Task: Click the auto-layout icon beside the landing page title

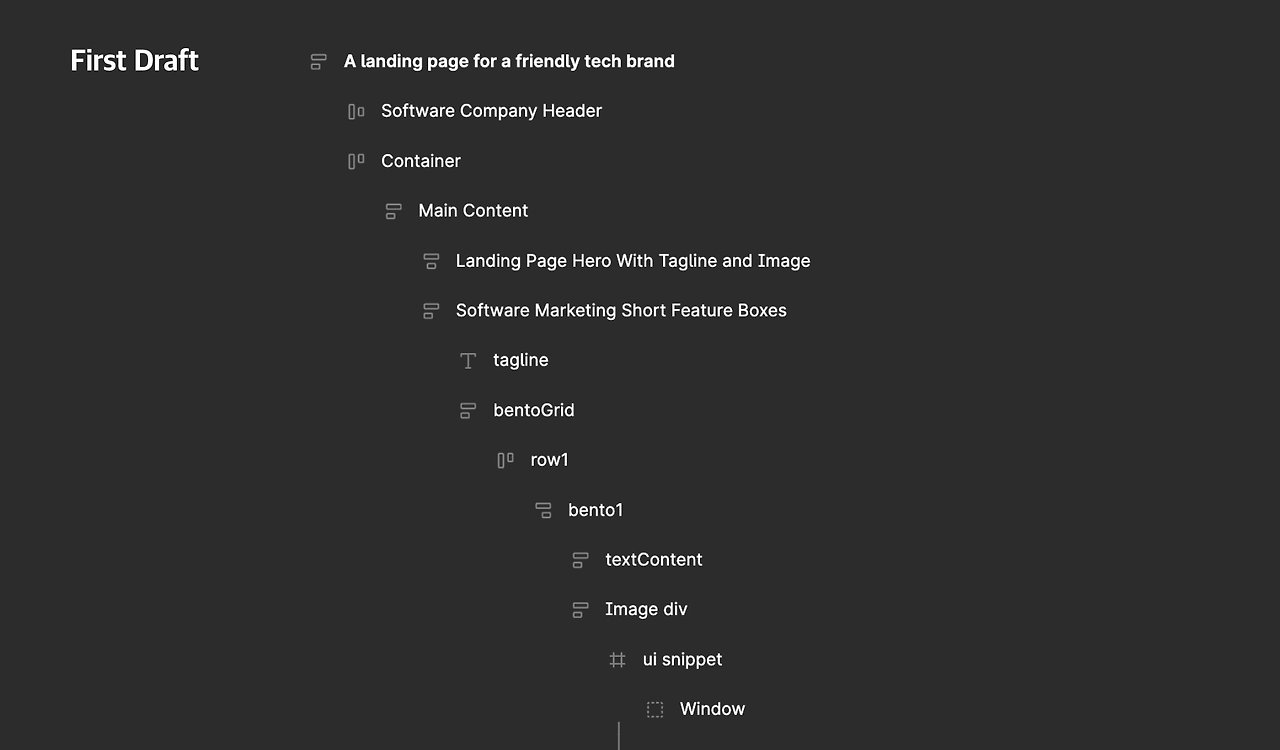Action: point(318,62)
